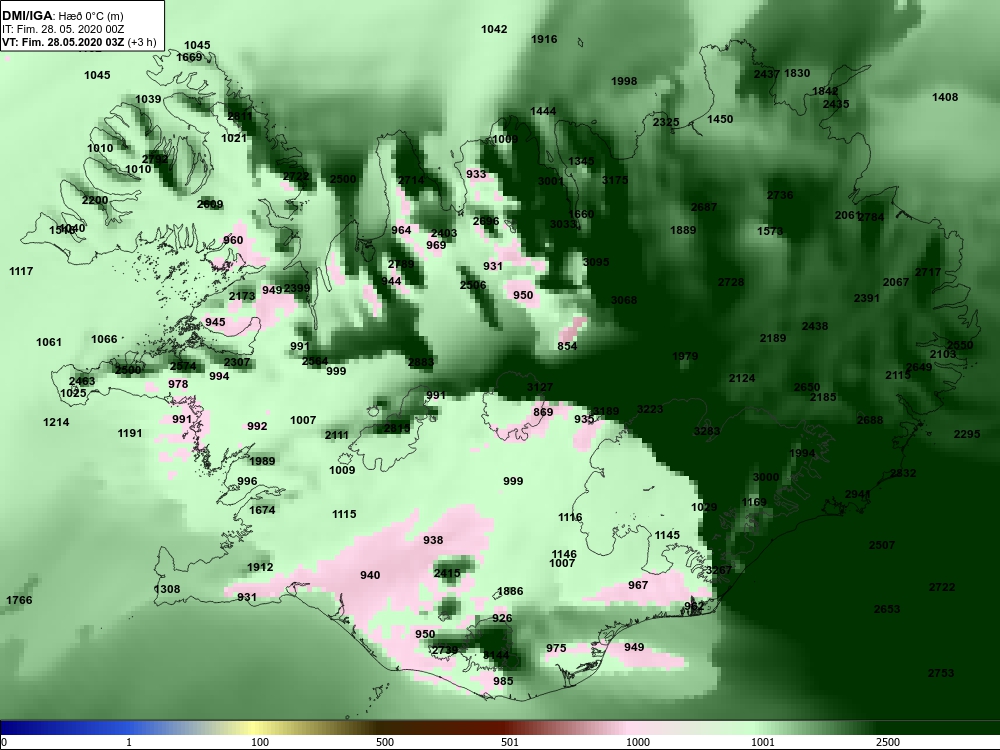Click the map value 854
The width and height of the screenshot is (1000, 750).
click(x=567, y=346)
